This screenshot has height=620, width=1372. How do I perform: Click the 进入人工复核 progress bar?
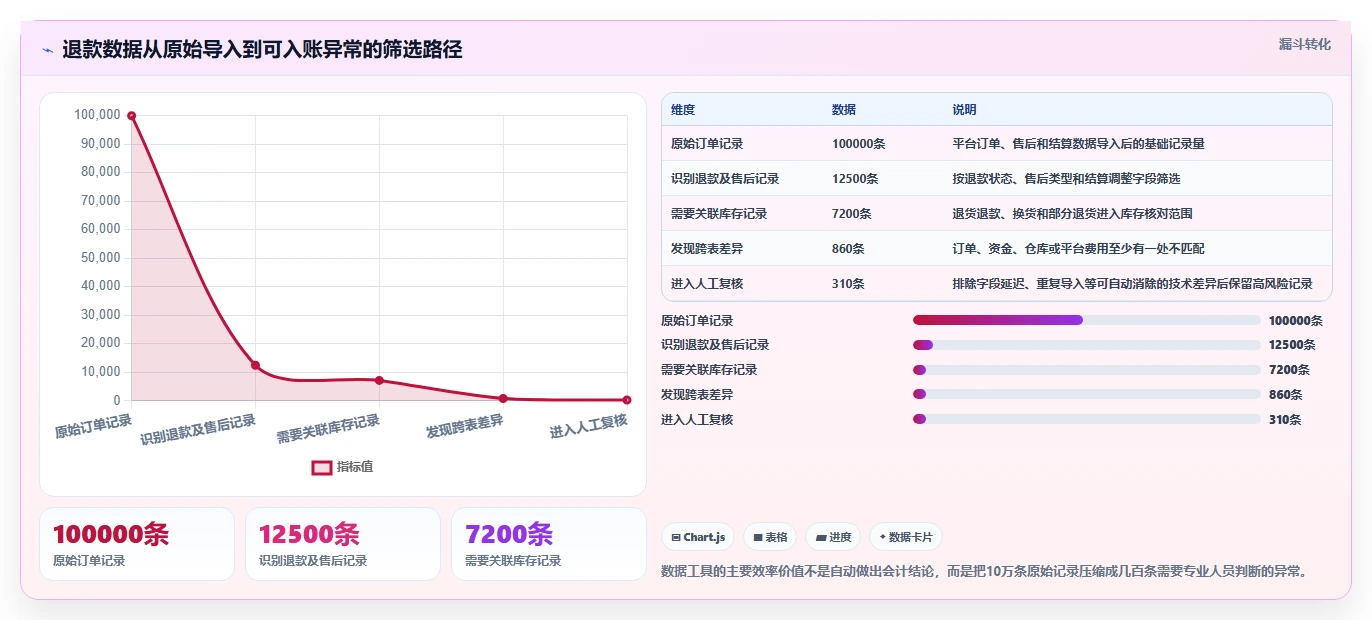[x=1086, y=419]
